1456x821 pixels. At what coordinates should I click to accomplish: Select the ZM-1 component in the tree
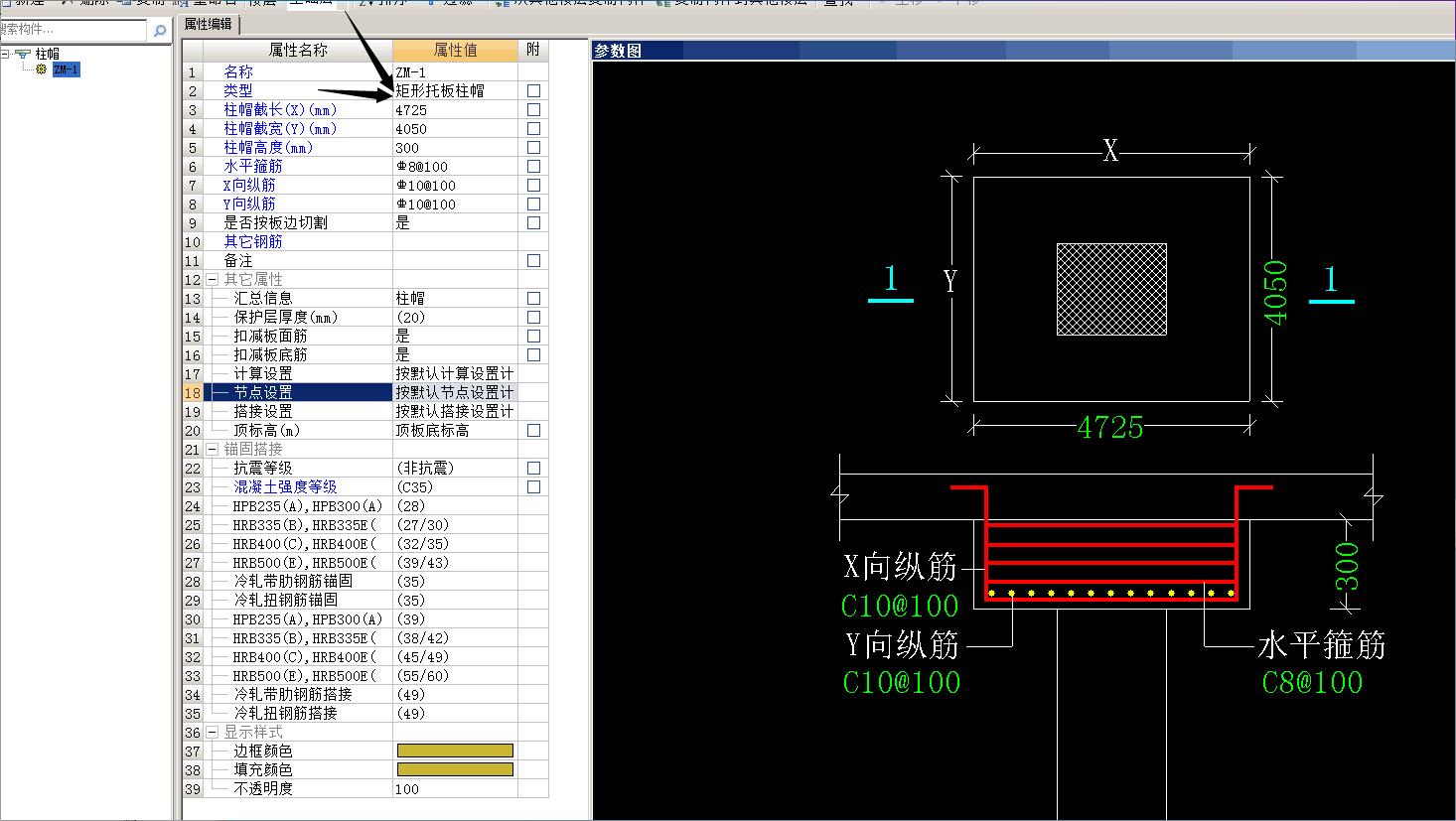[66, 69]
